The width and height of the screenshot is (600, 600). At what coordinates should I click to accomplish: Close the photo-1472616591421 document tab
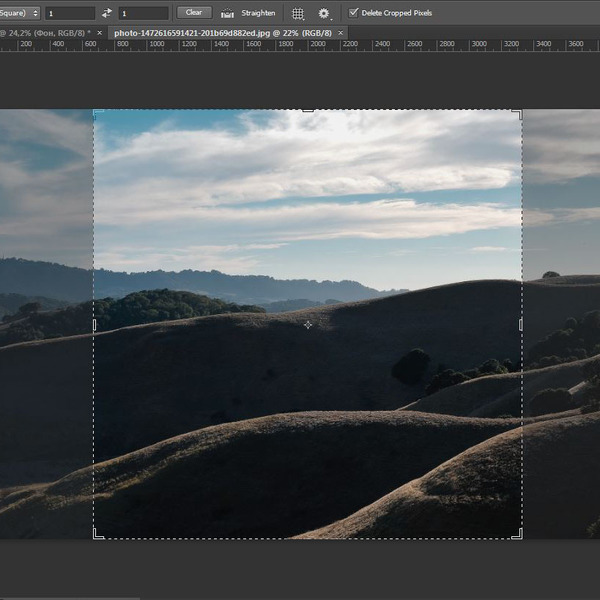coord(341,32)
